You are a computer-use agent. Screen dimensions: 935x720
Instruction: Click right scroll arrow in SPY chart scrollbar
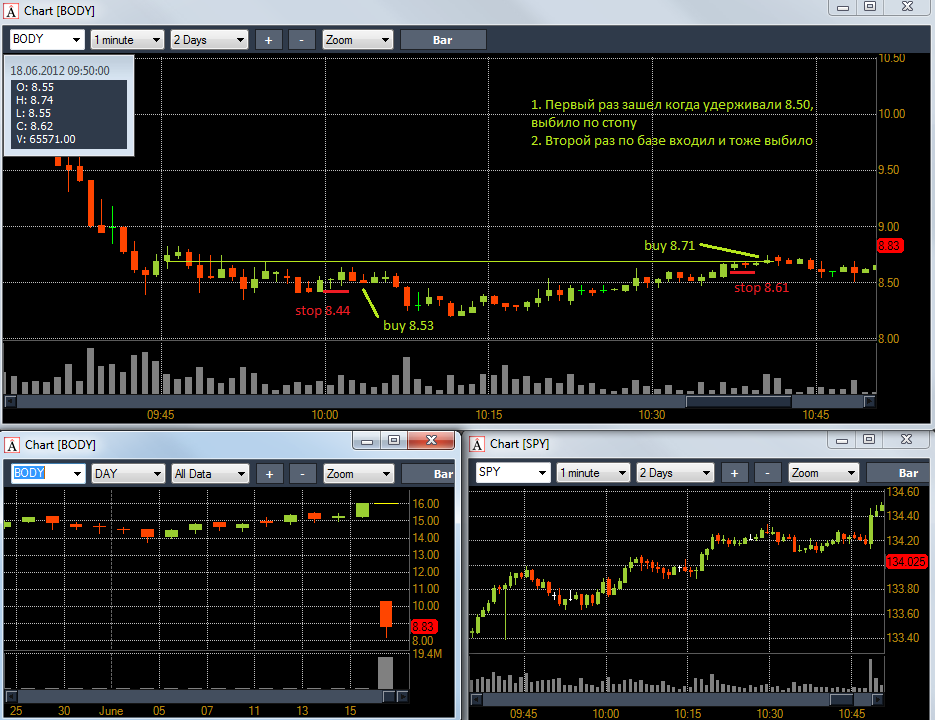(x=877, y=699)
